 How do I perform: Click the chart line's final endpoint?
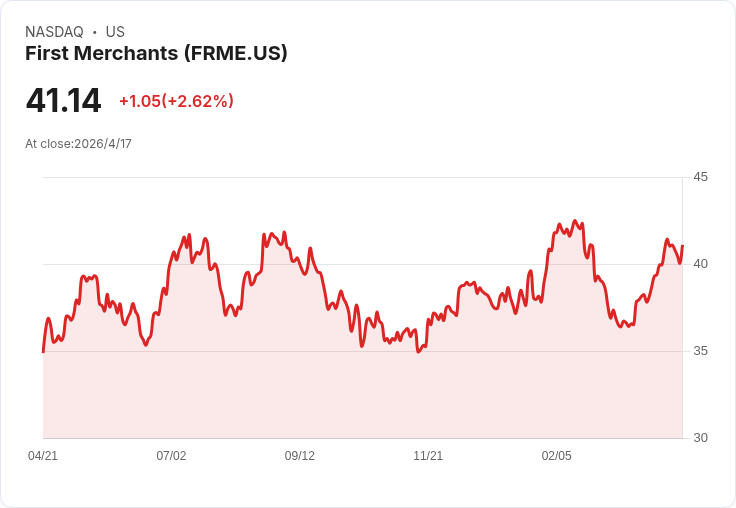pos(682,246)
